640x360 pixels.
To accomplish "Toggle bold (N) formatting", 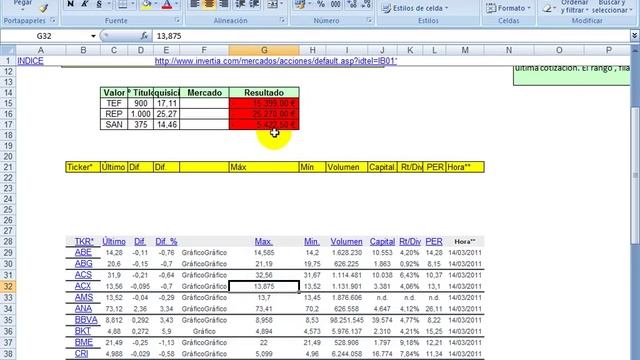I will pos(71,4).
